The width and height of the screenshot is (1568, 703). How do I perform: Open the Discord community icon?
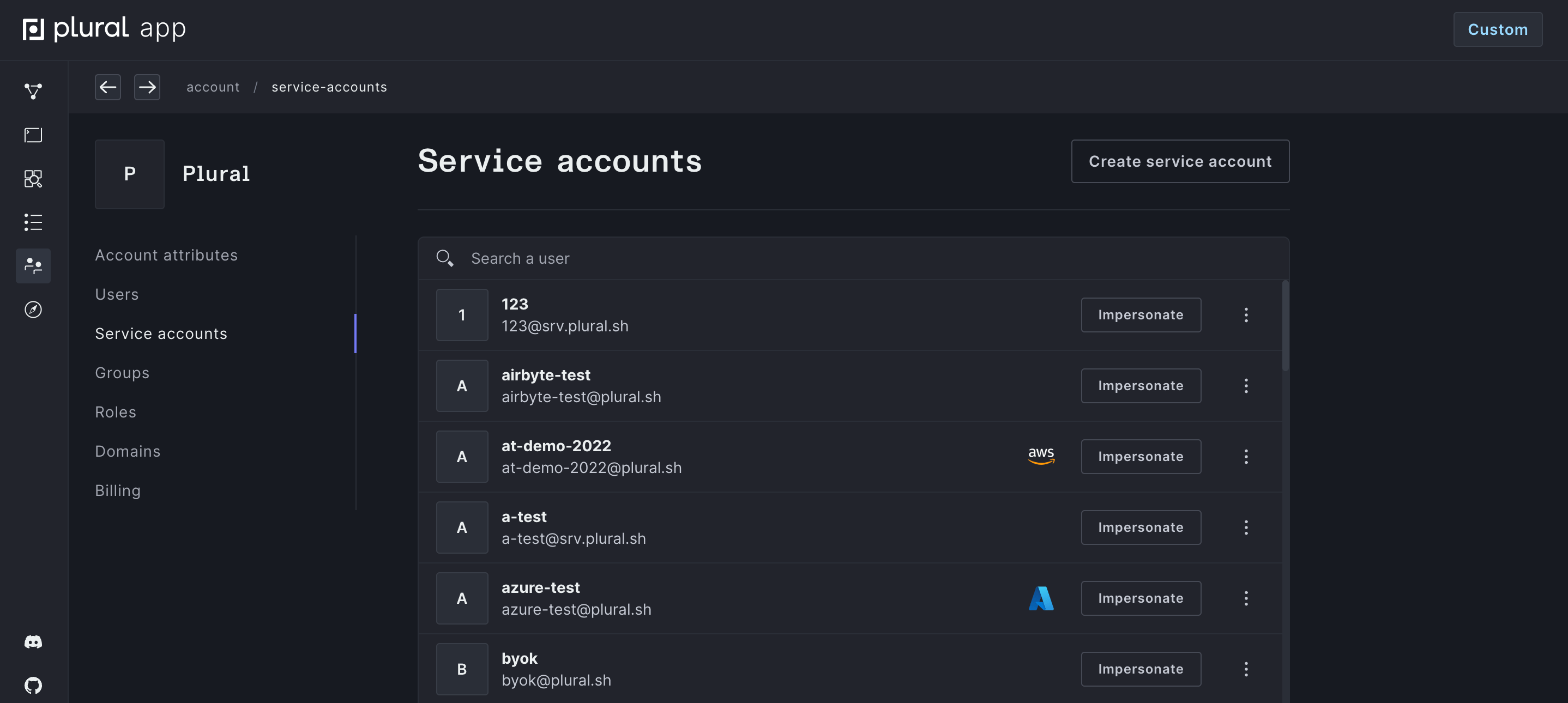[33, 641]
